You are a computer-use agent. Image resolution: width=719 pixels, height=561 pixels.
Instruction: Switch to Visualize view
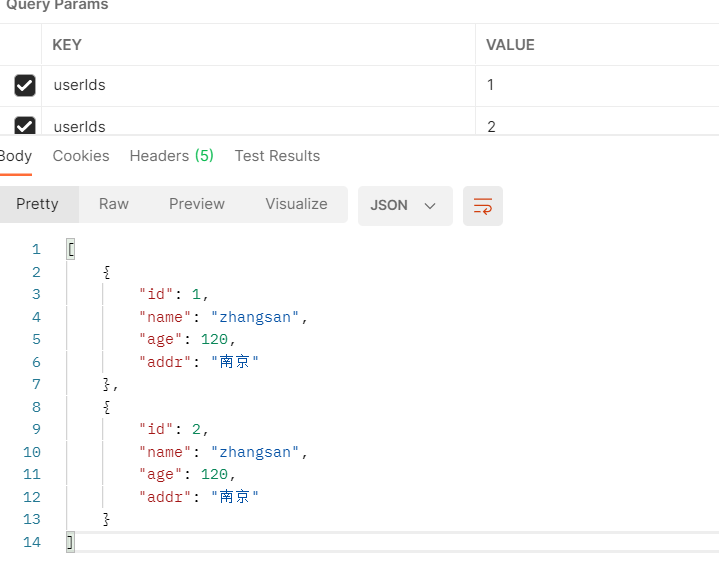tap(296, 204)
